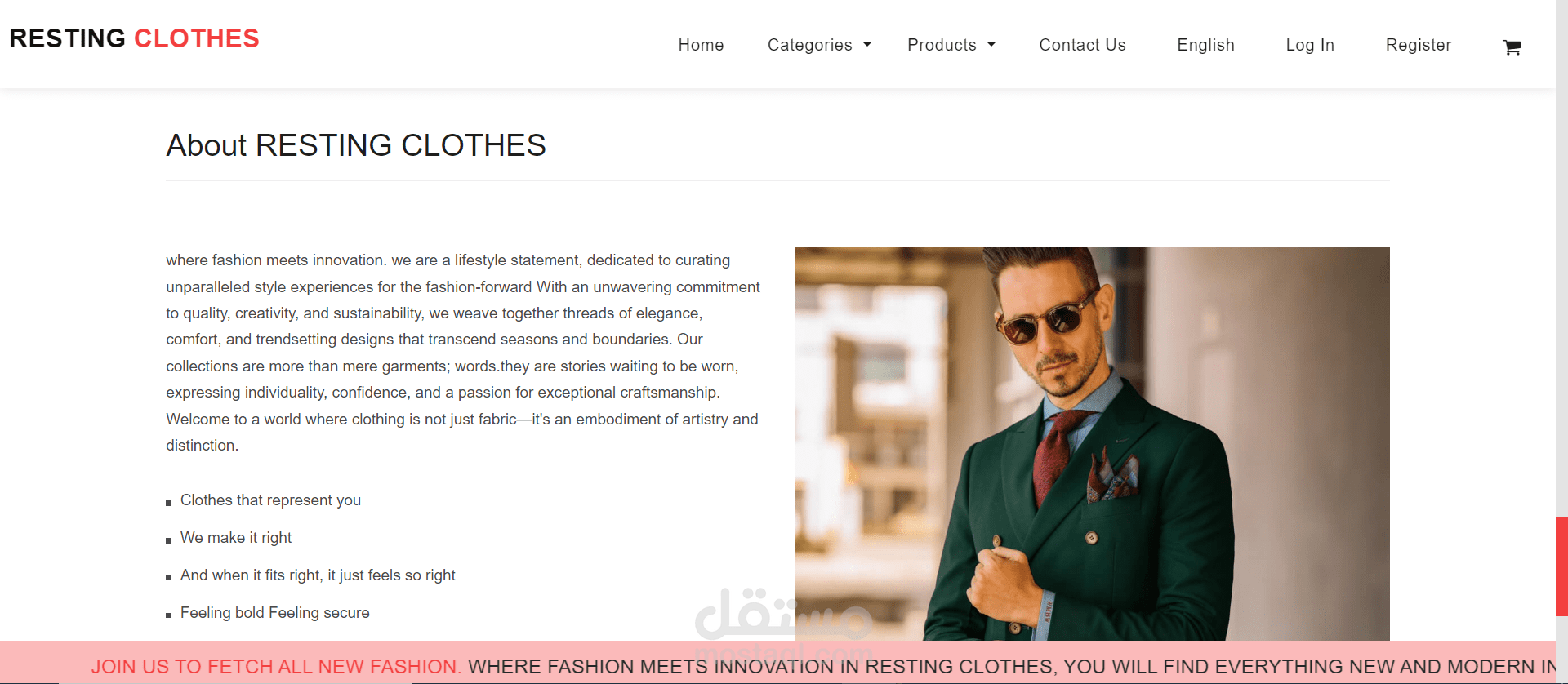Click the JOIN US TO FETCH banner text

coord(276,666)
